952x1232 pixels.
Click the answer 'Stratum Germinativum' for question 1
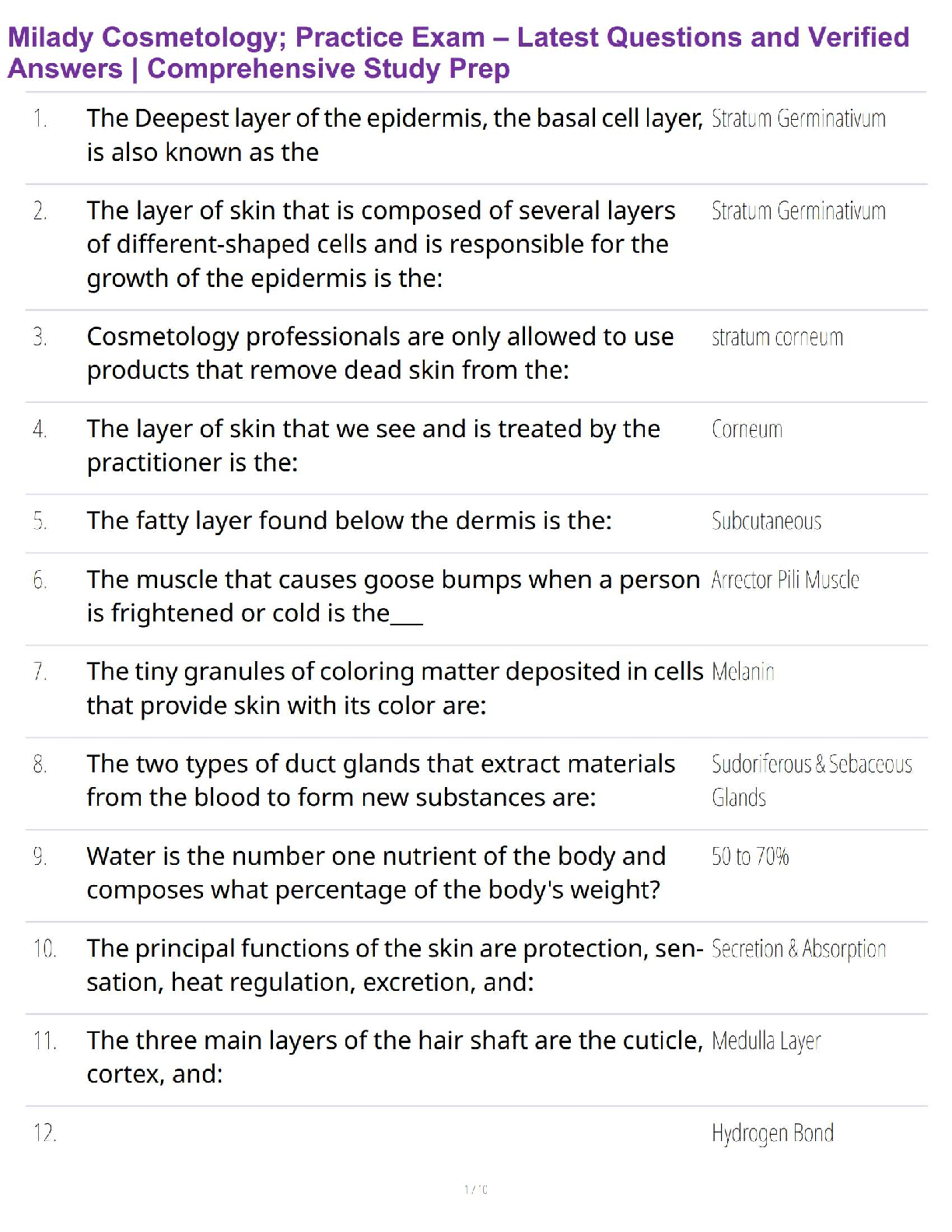tap(798, 119)
